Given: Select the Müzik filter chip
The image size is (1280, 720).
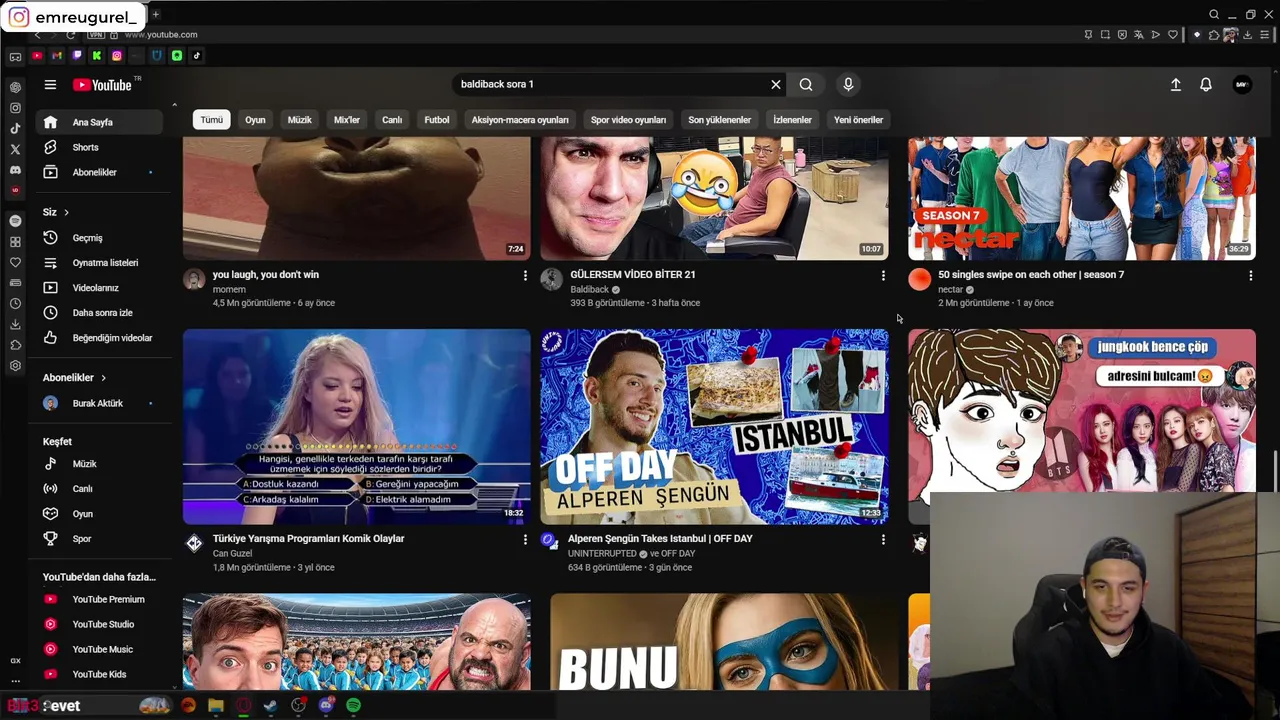Looking at the screenshot, I should coord(300,120).
